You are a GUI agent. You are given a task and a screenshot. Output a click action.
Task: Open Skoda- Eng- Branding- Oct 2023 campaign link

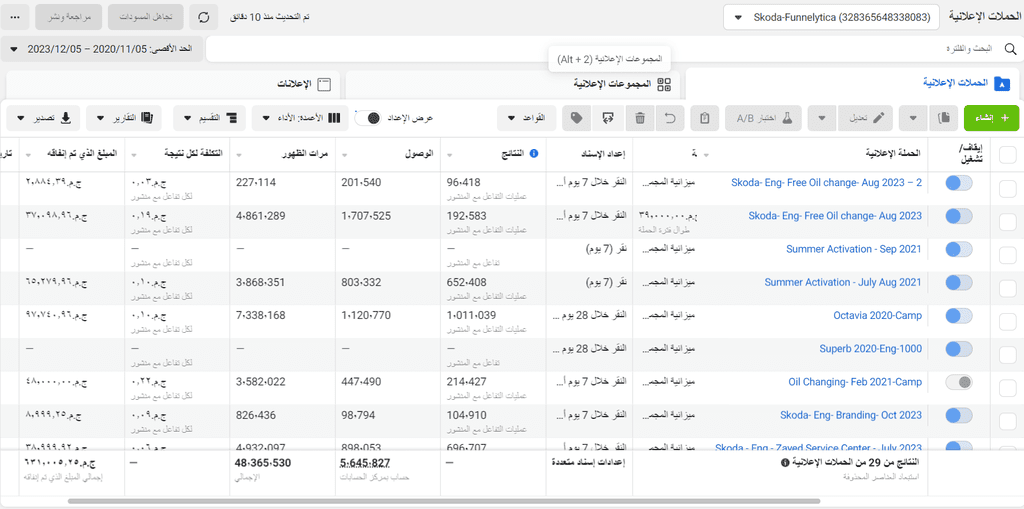pyautogui.click(x=851, y=415)
